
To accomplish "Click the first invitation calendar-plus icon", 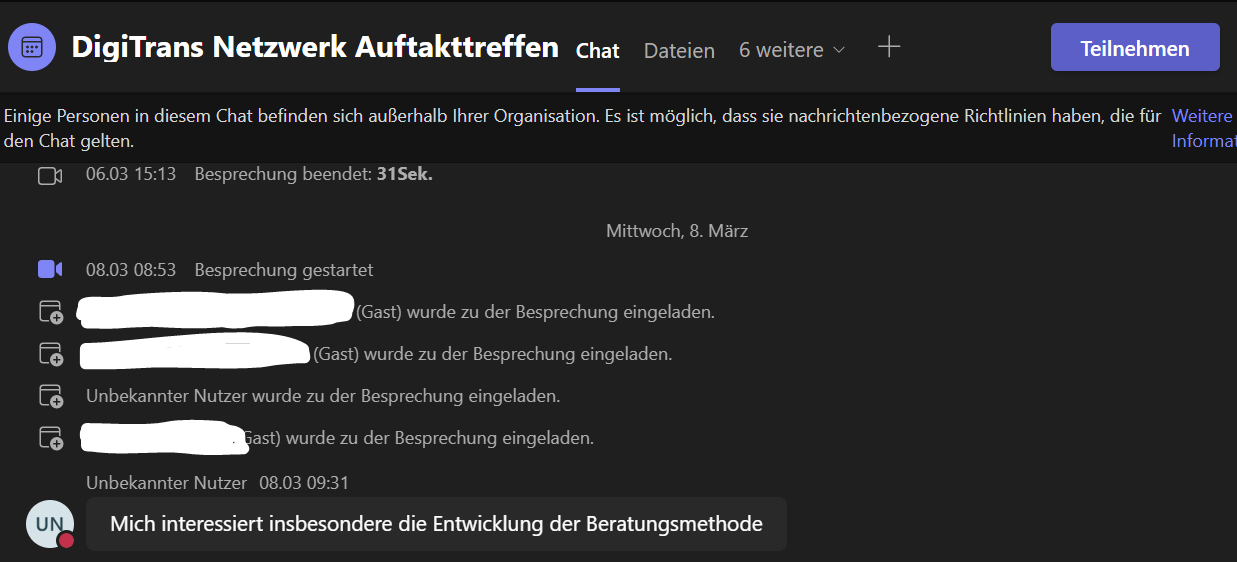I will (x=51, y=312).
